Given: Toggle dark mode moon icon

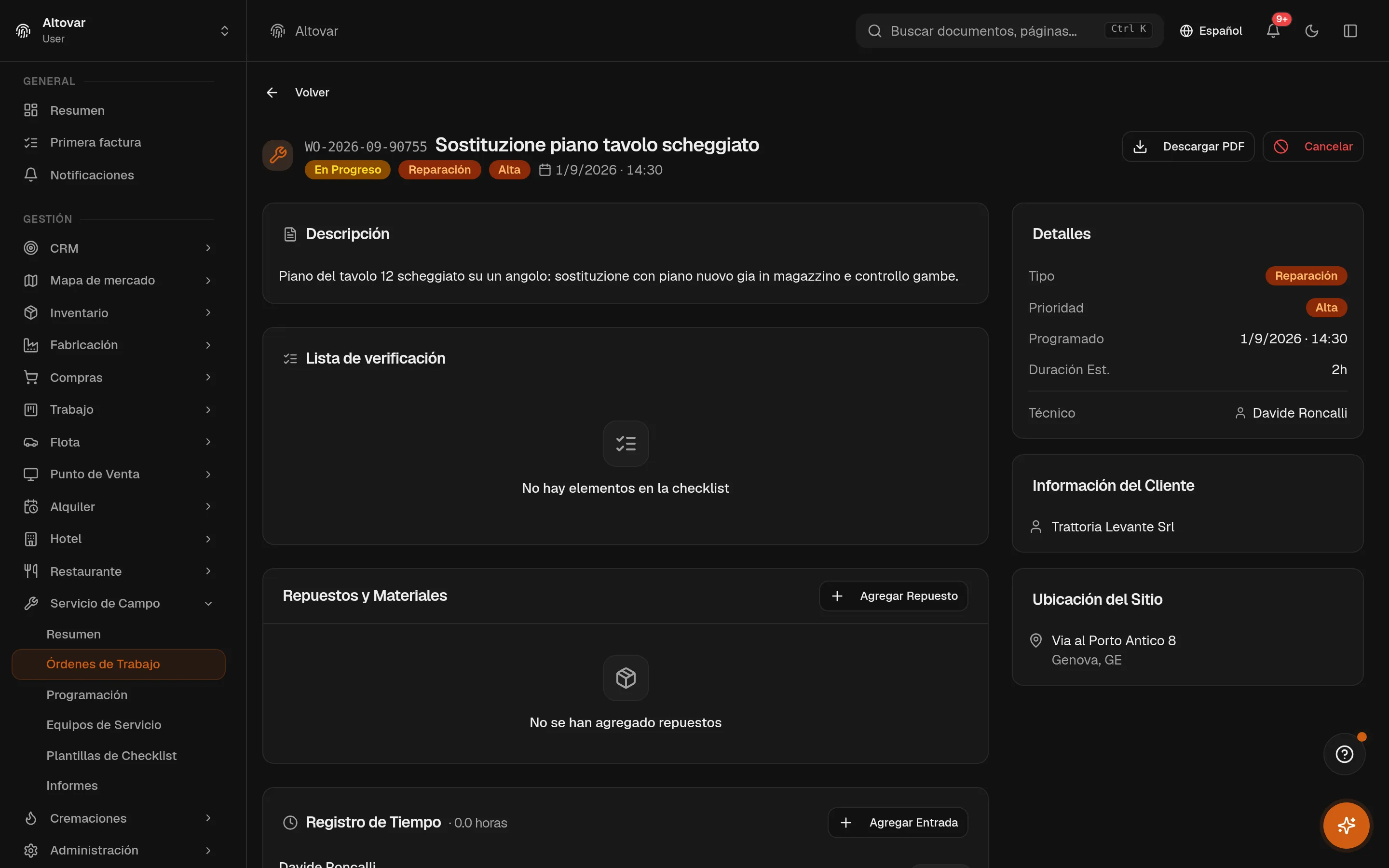Looking at the screenshot, I should pos(1311,31).
